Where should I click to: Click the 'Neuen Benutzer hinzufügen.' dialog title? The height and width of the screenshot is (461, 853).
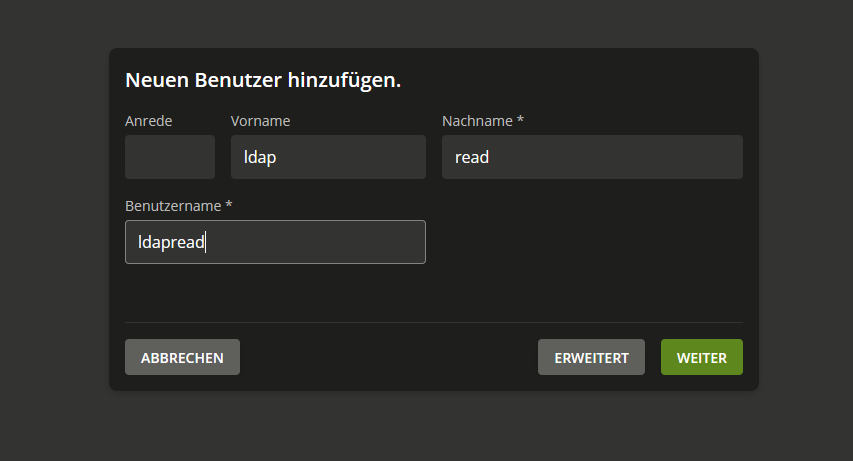click(x=263, y=80)
